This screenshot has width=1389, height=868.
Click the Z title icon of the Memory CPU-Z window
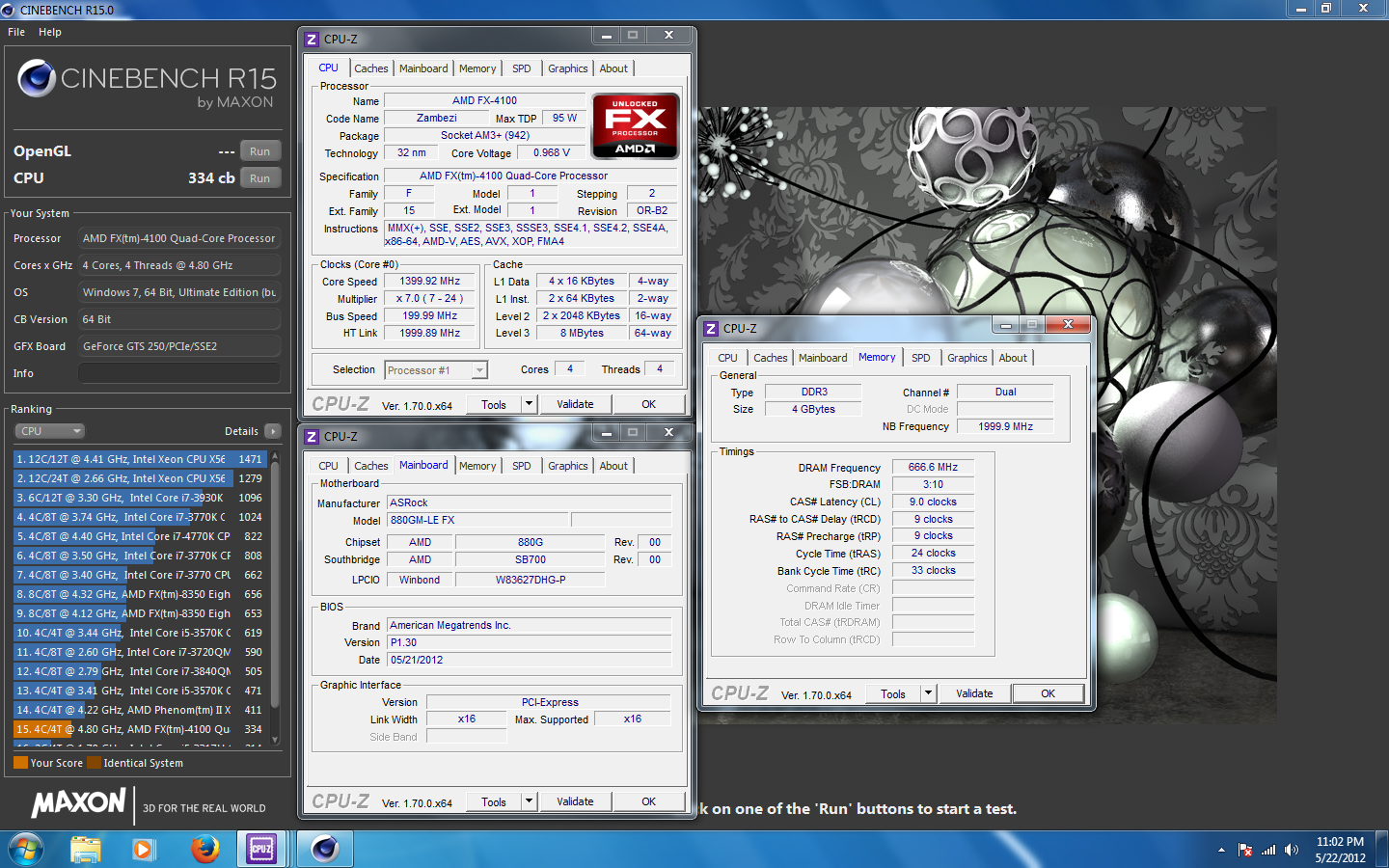click(x=711, y=329)
